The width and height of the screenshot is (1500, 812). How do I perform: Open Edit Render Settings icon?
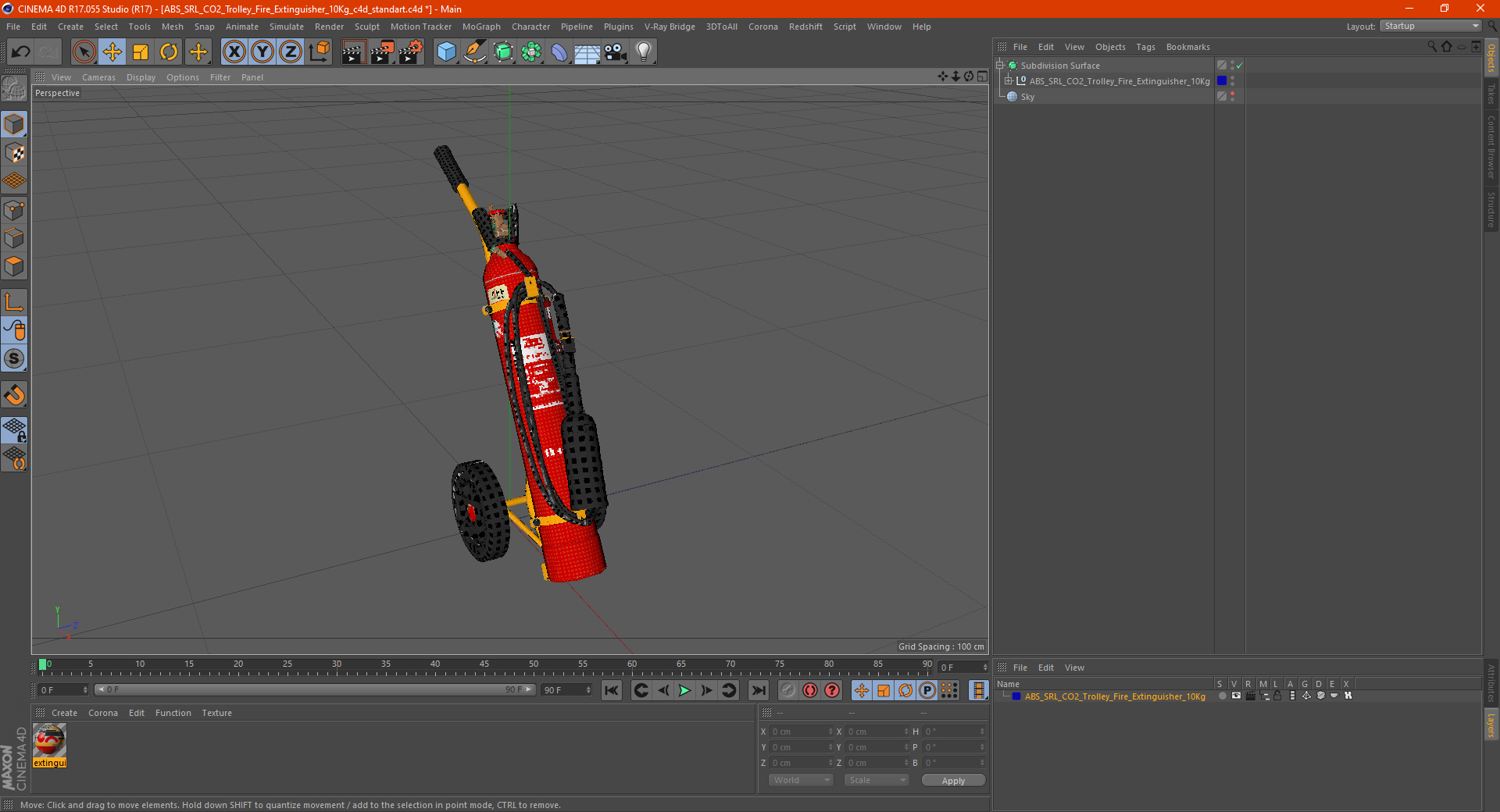click(411, 52)
